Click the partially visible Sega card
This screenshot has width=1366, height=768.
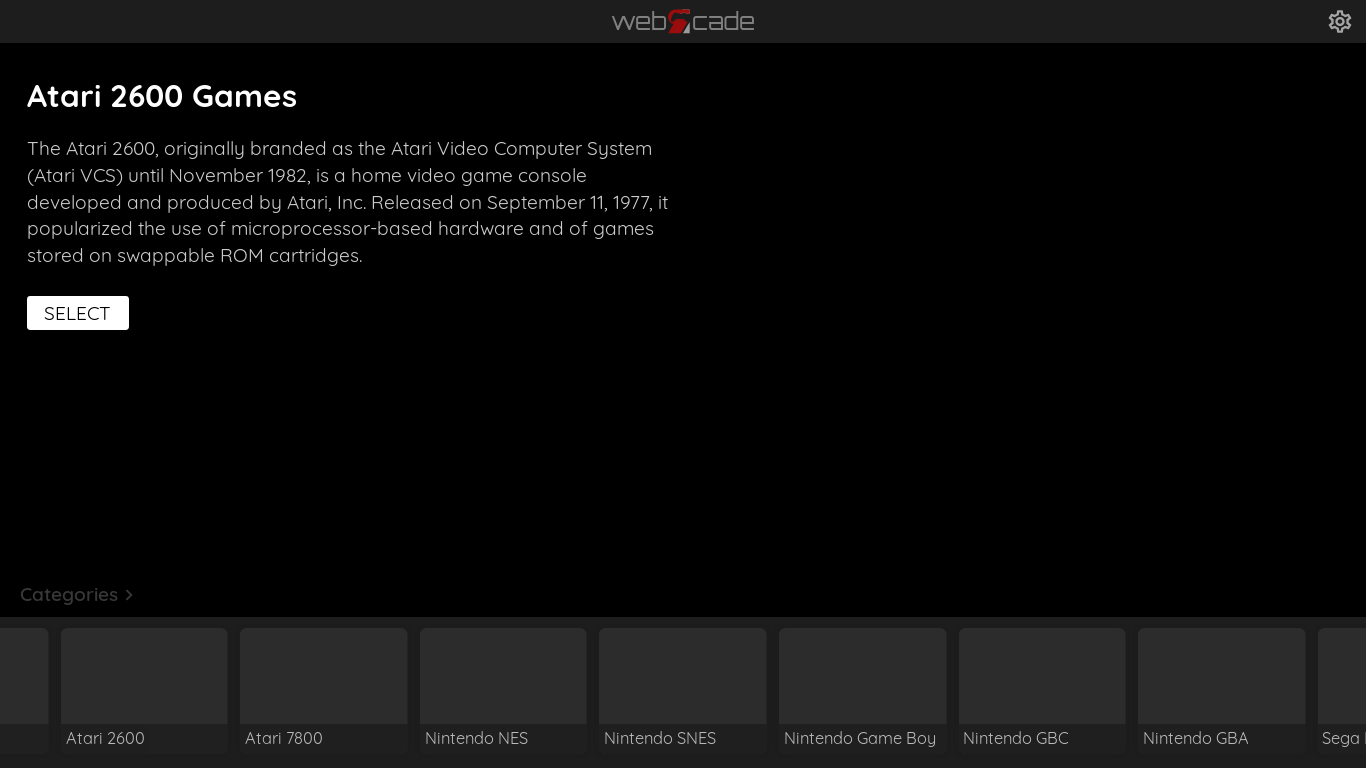click(x=1342, y=688)
